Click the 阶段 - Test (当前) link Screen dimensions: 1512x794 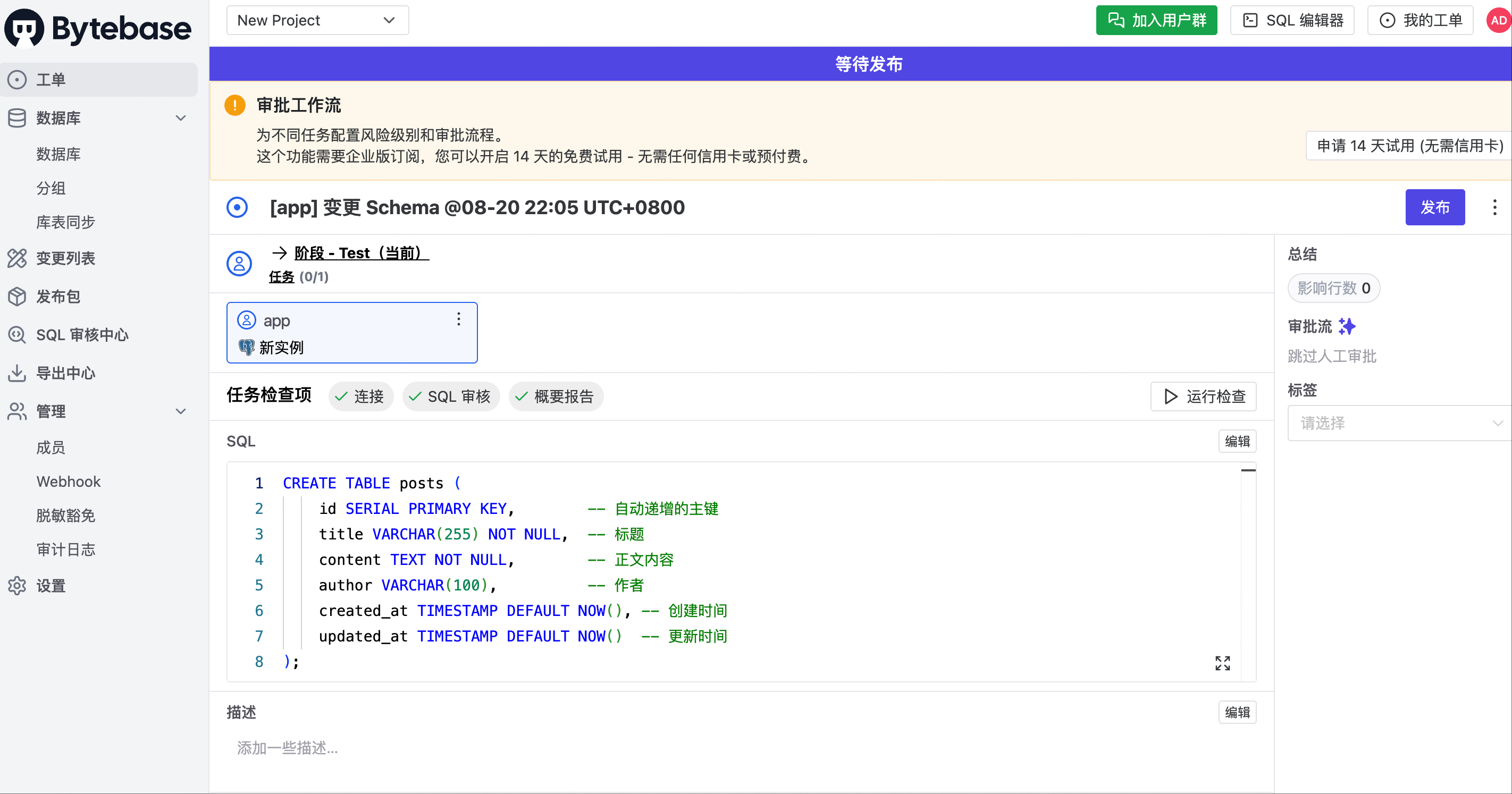click(362, 253)
